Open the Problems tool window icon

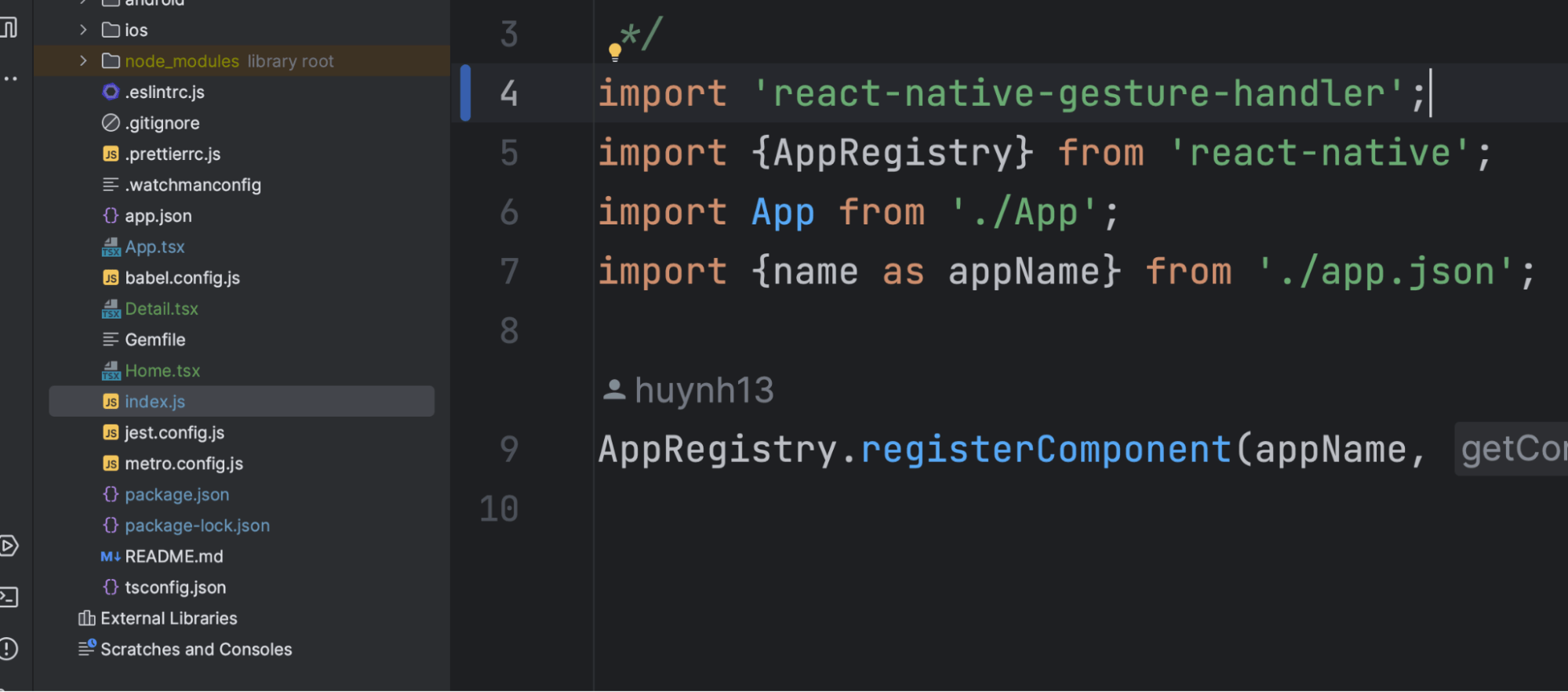coord(8,649)
